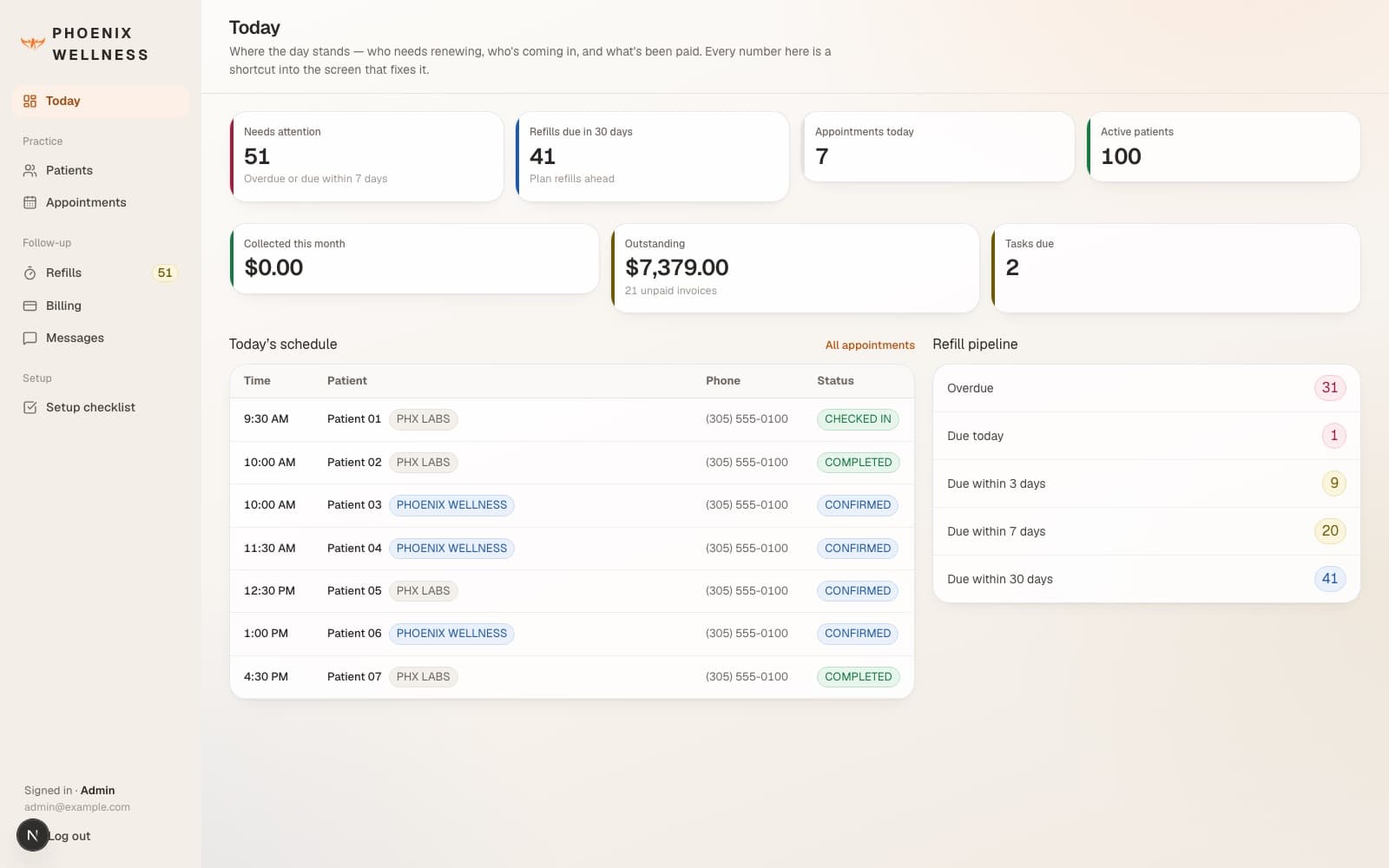
Task: Open the Collected this month card
Action: pos(414,259)
